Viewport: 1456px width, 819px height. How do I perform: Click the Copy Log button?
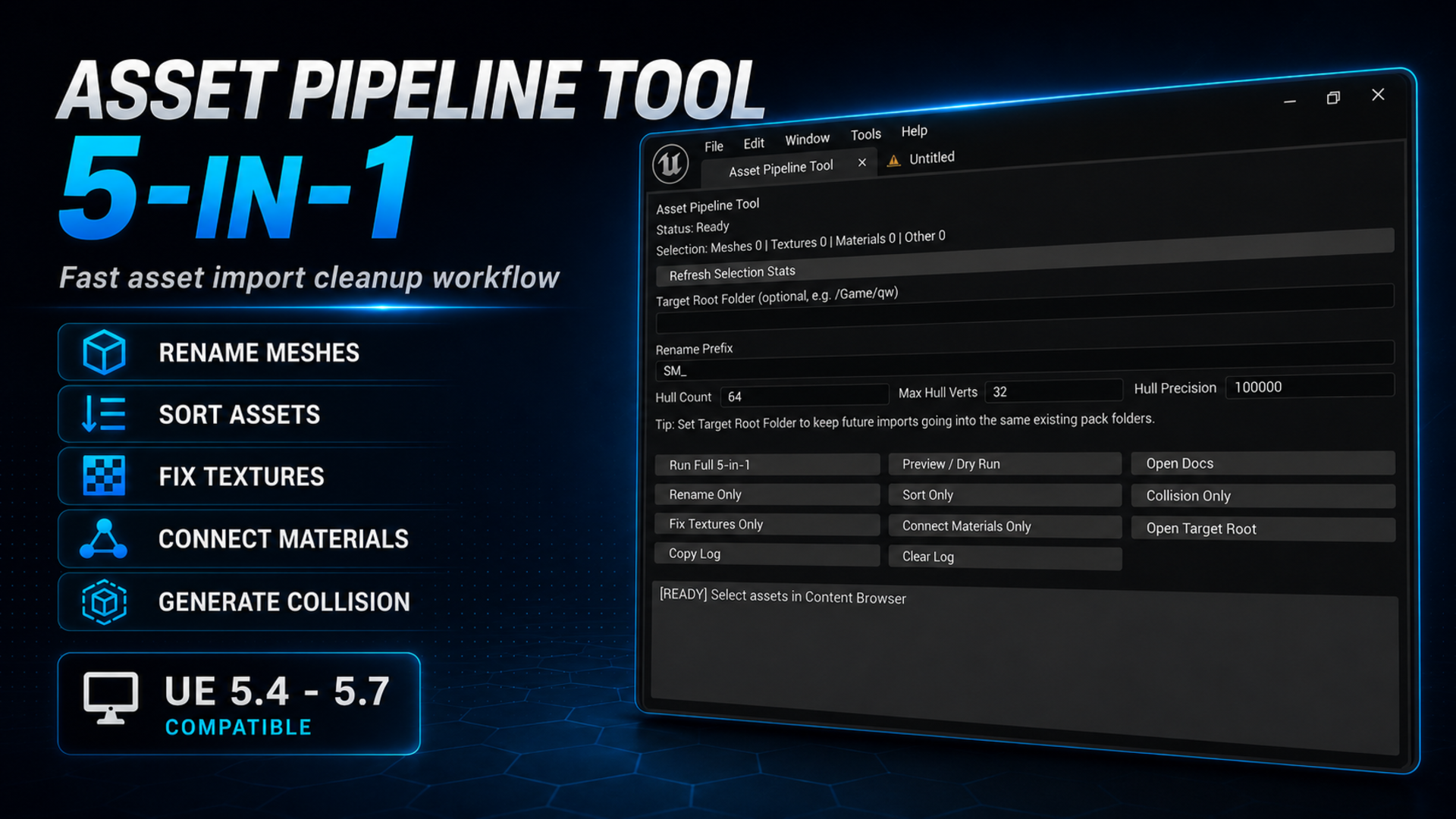click(767, 554)
